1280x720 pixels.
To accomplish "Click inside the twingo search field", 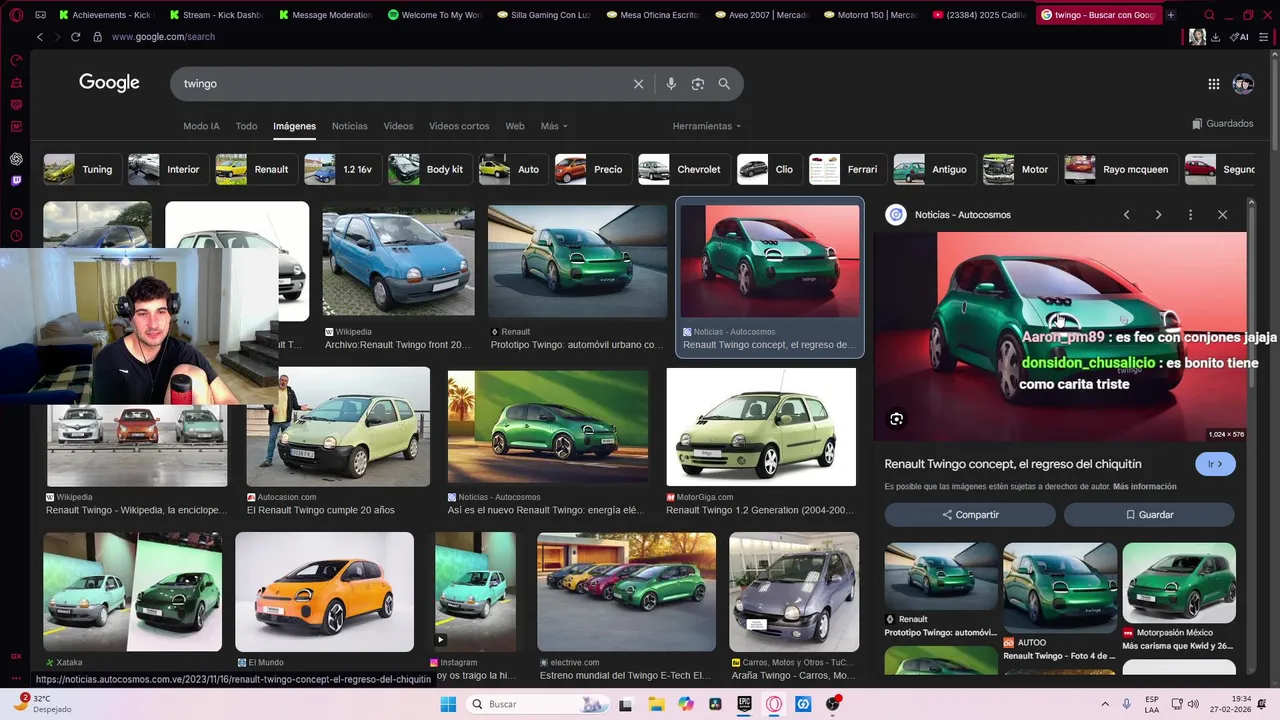I will coord(400,84).
